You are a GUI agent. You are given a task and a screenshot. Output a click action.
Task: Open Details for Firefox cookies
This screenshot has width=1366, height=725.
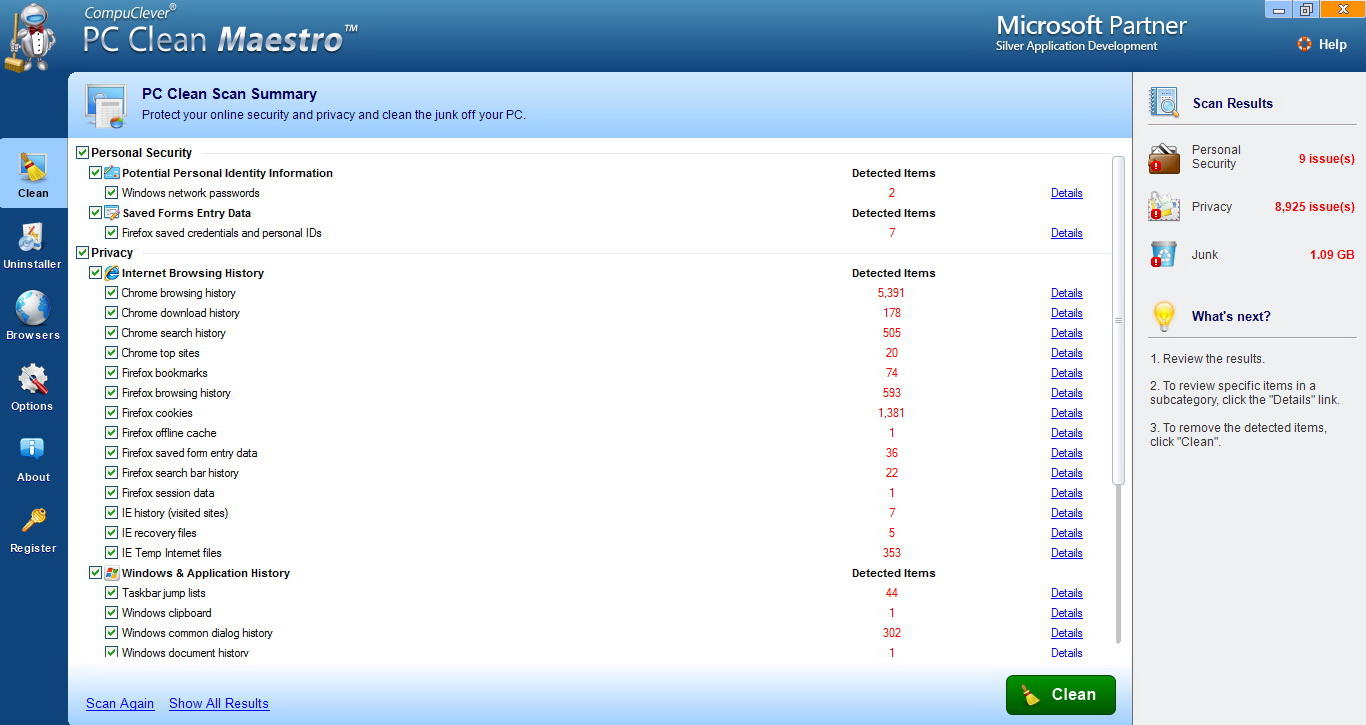(1066, 413)
